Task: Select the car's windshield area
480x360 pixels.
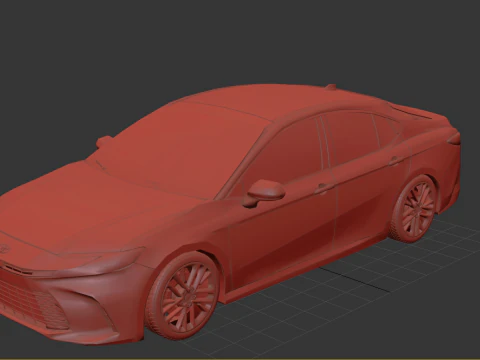Action: point(180,152)
